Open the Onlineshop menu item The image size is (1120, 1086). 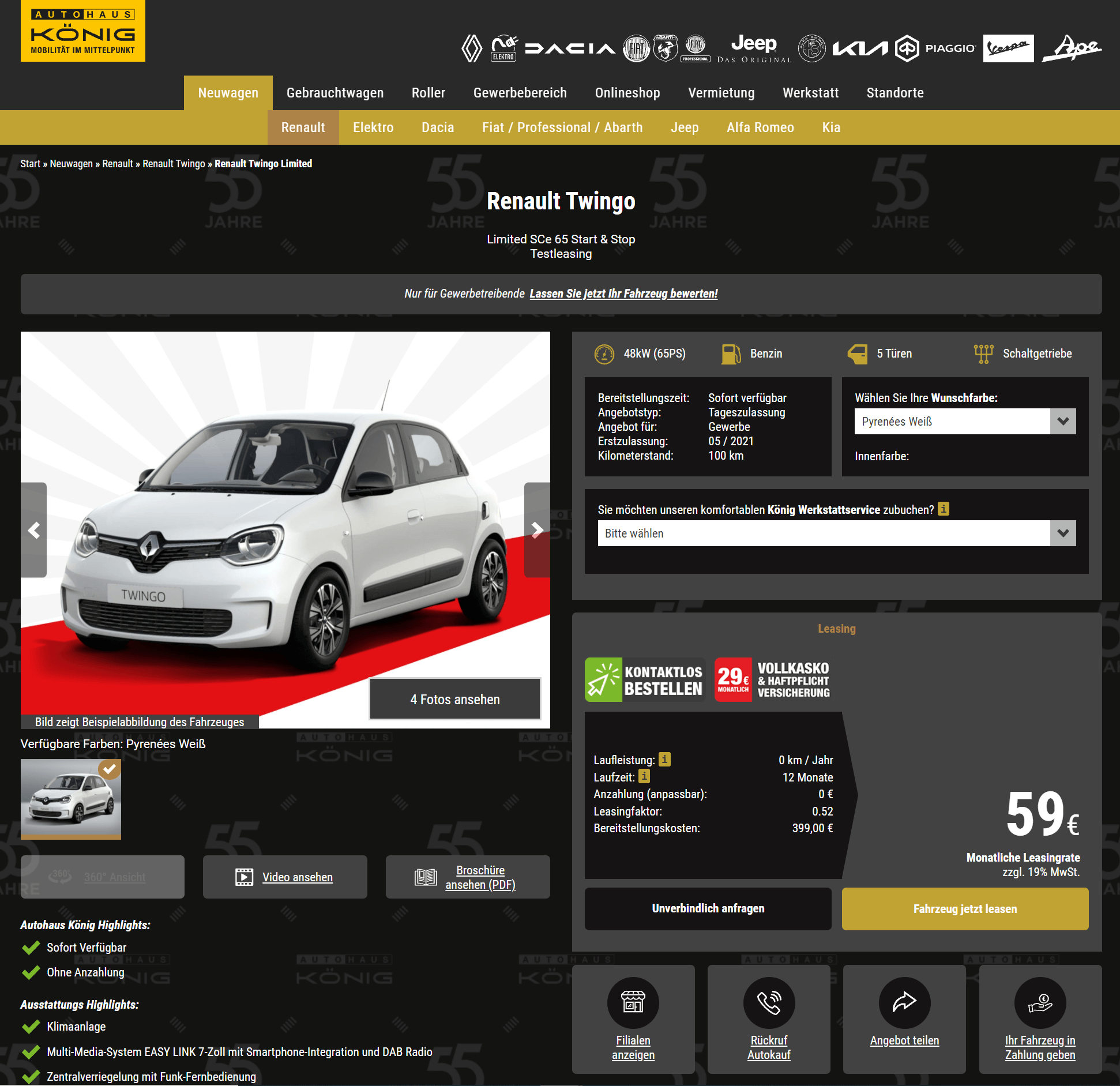click(627, 93)
